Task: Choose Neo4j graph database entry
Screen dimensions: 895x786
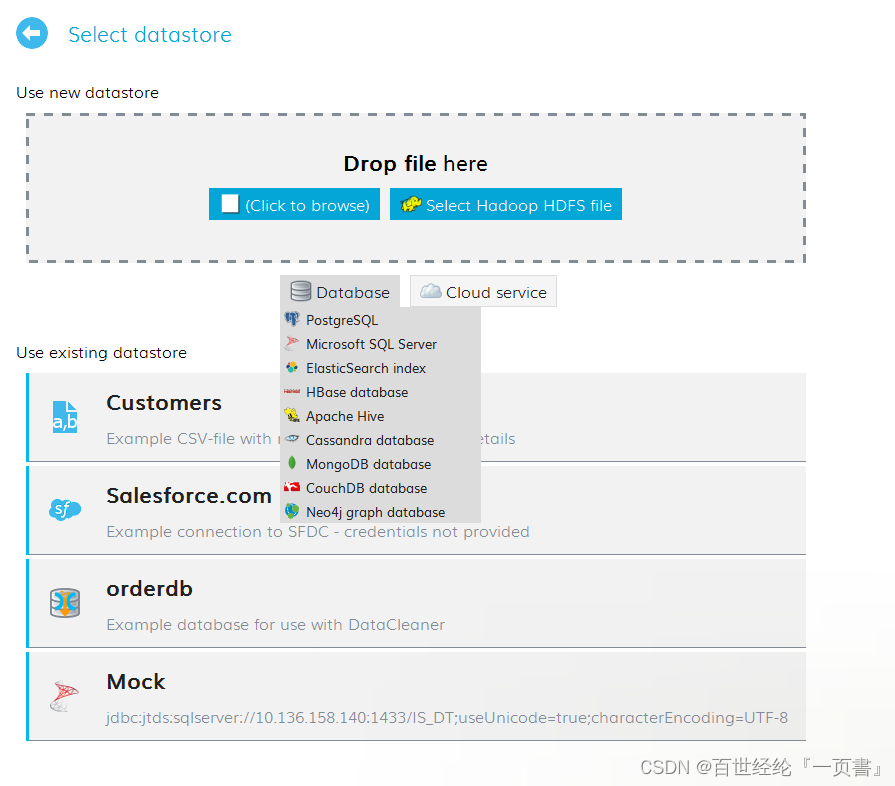Action: click(x=380, y=511)
